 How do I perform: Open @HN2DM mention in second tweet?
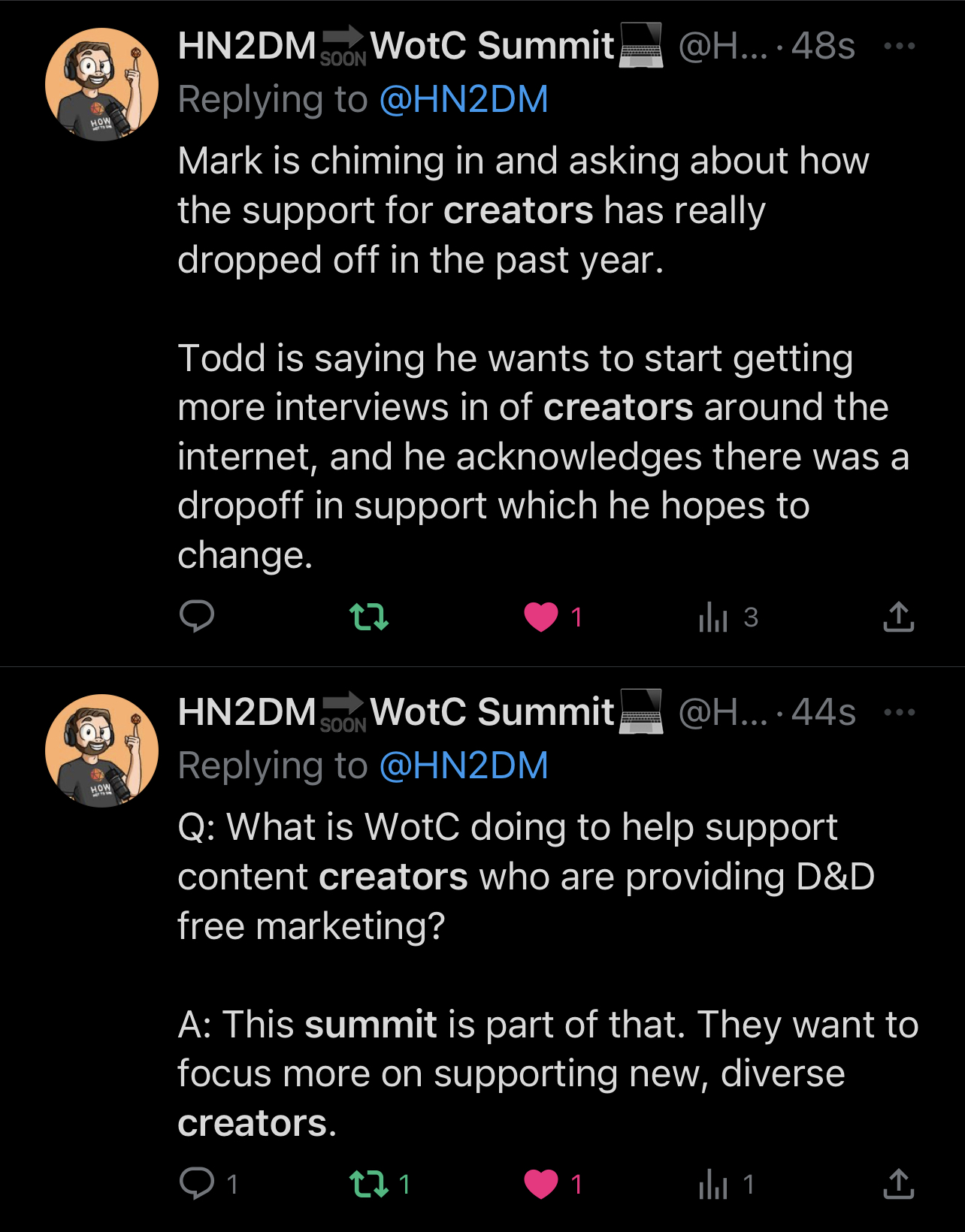(464, 766)
